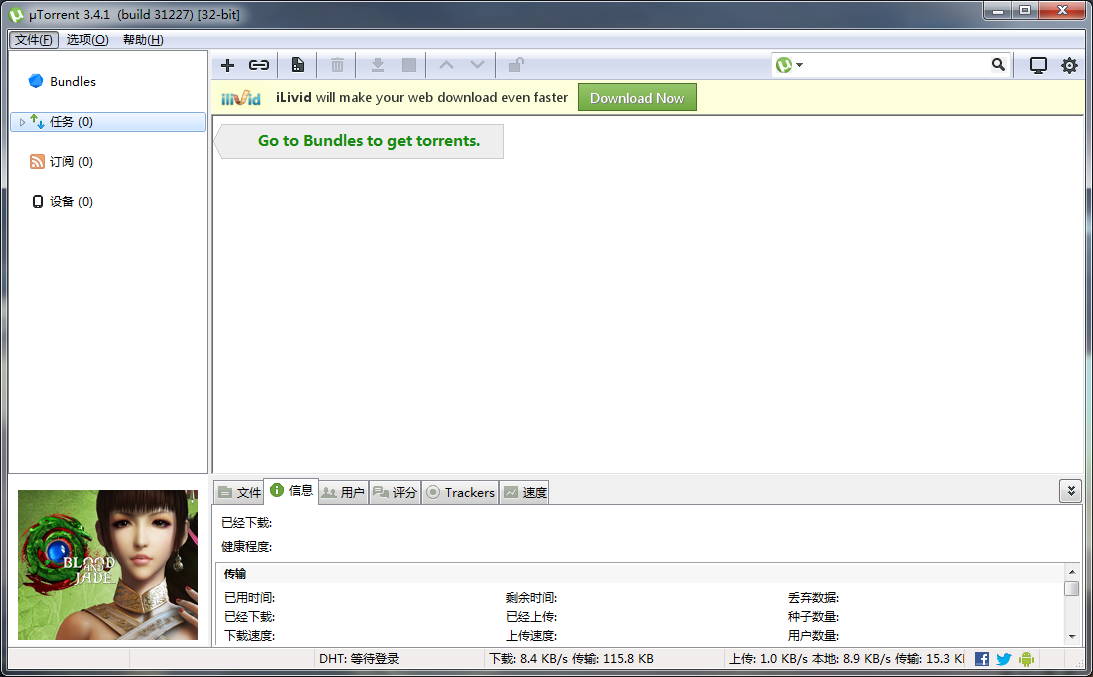The image size is (1093, 677).
Task: Open the Add Torrent from URL link icon
Action: tap(258, 64)
